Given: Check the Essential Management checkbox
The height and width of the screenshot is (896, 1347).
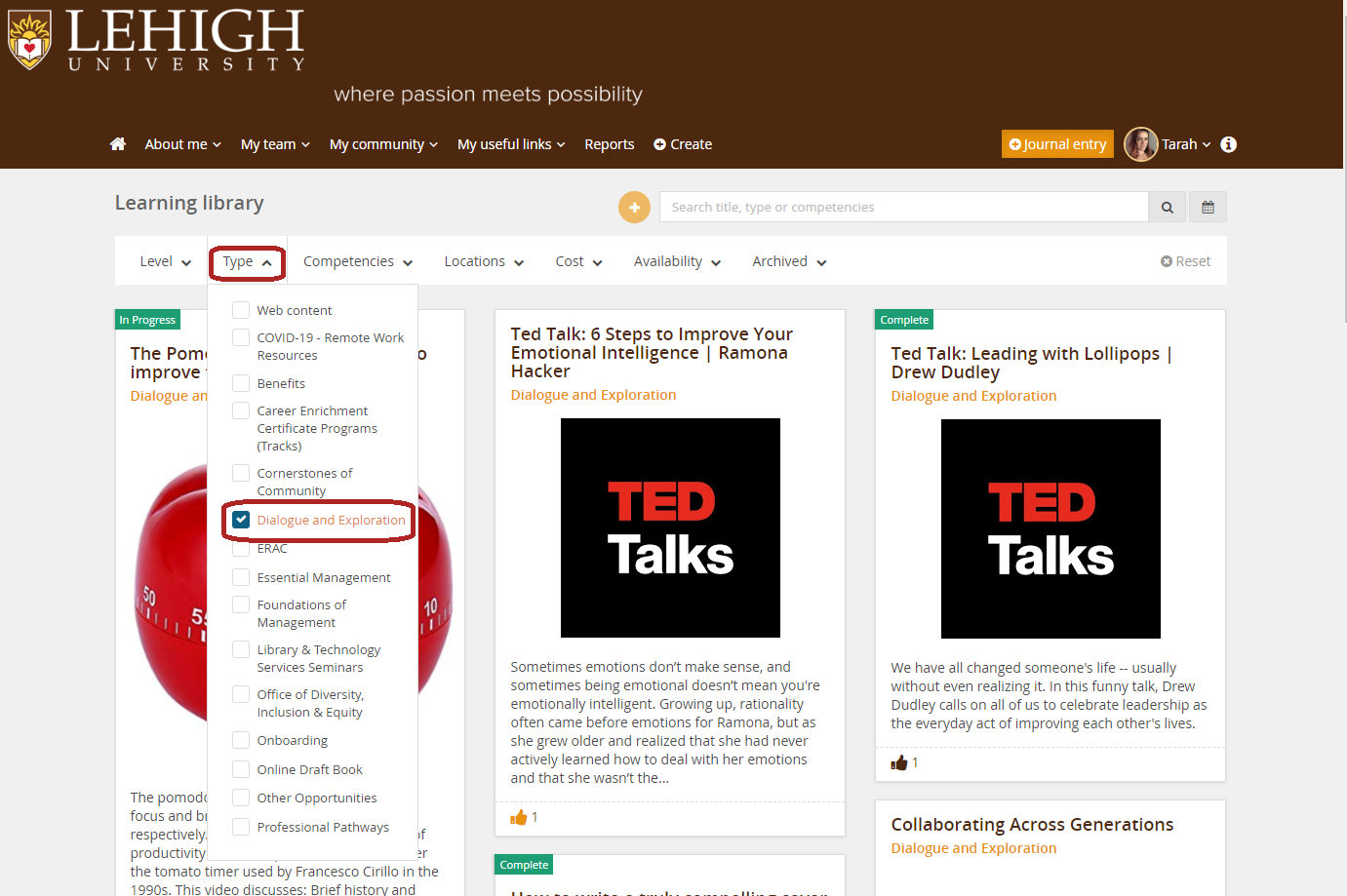Looking at the screenshot, I should 241,577.
